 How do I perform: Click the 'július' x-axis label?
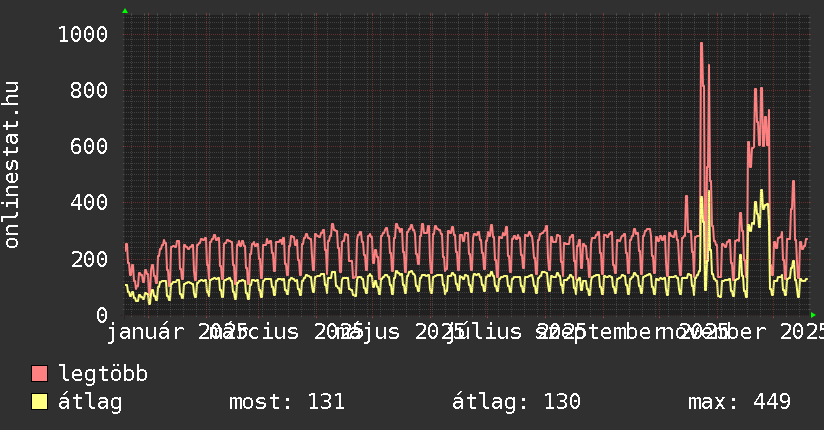point(480,332)
